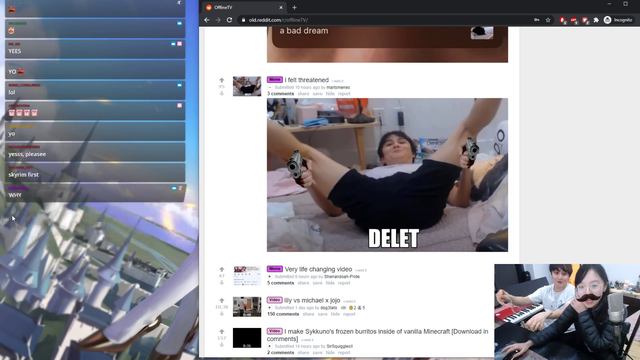Click save under 'I felt threatened'
Screen dimensions: 640x360
coord(318,94)
